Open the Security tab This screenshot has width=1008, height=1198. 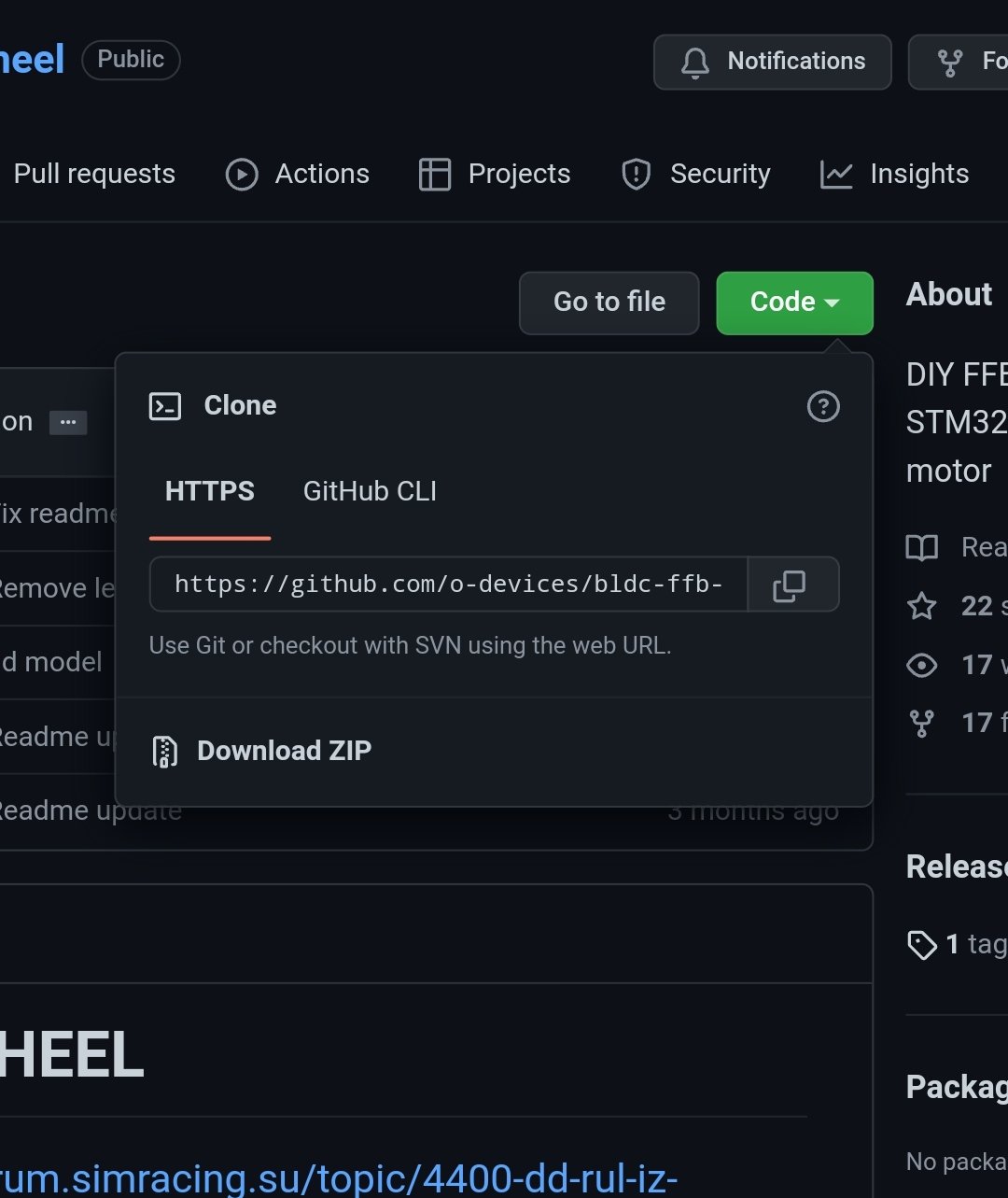coord(695,175)
